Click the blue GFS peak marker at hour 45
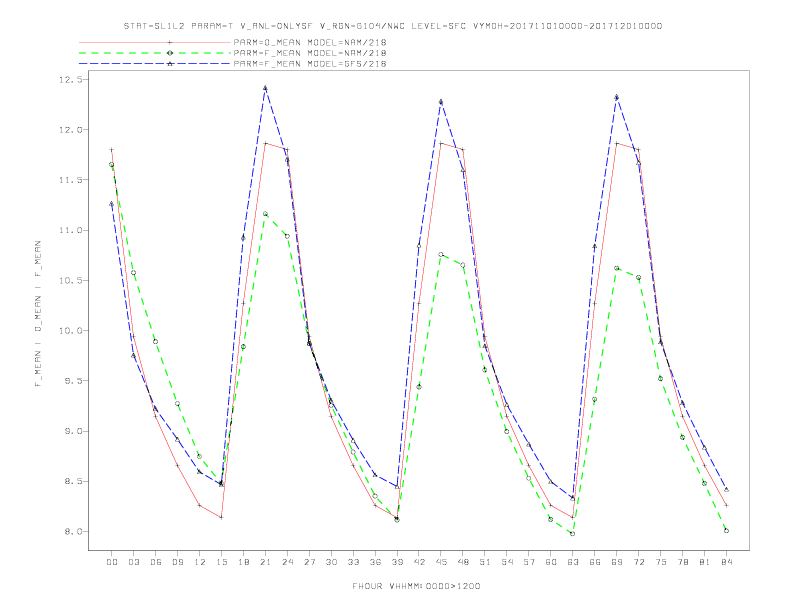 pyautogui.click(x=441, y=101)
